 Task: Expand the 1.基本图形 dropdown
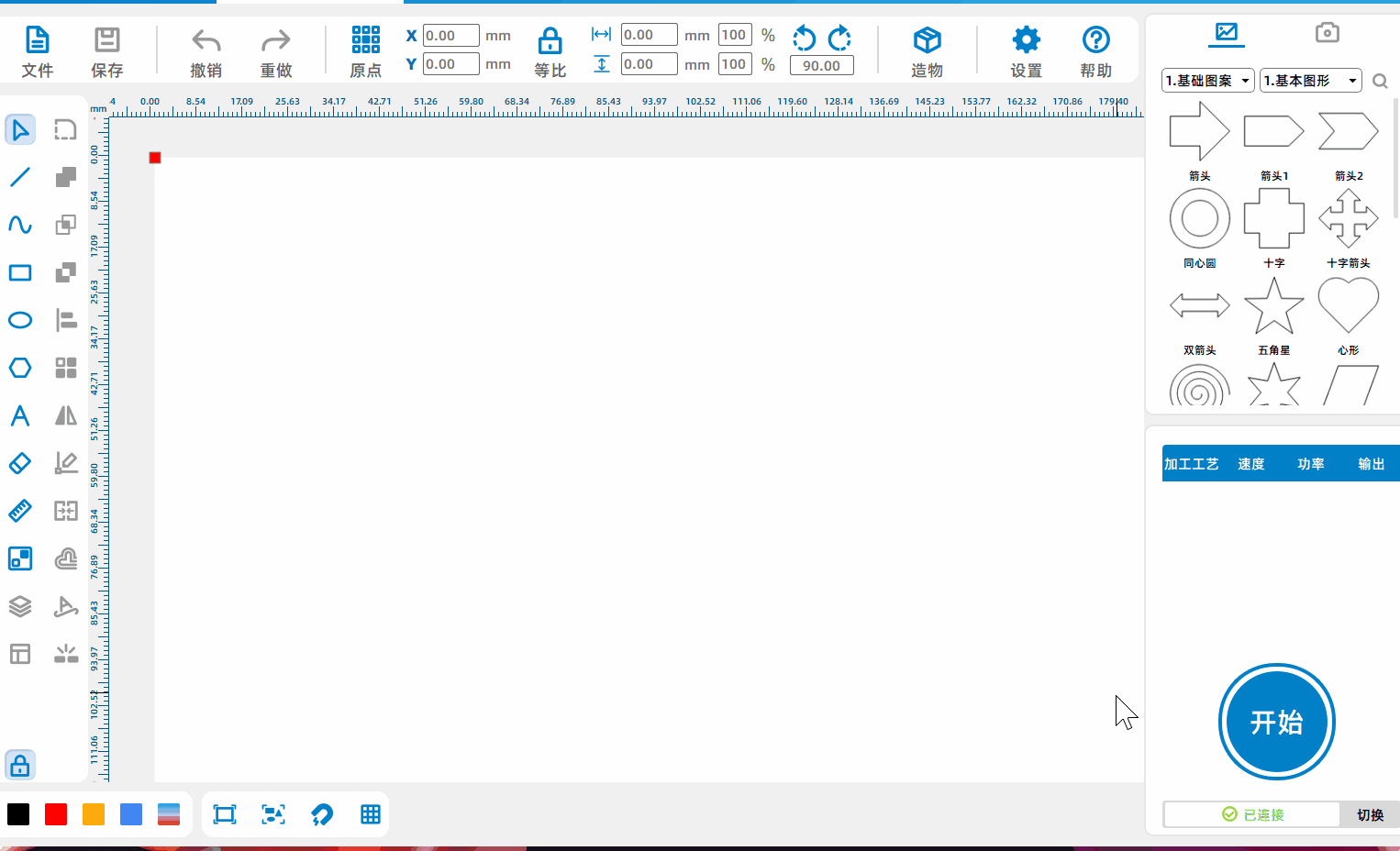click(1310, 81)
